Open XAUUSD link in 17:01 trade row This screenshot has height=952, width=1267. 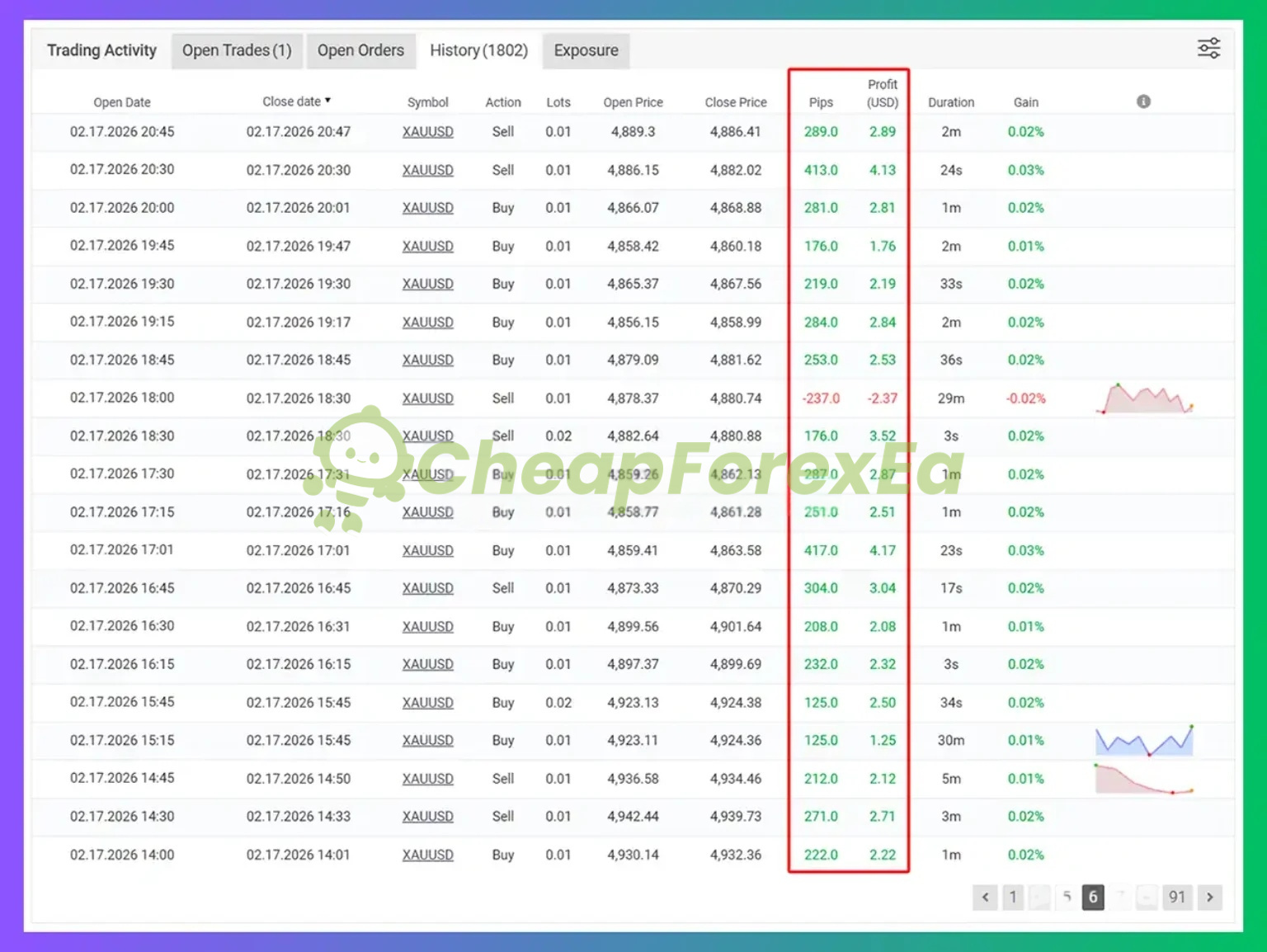pyautogui.click(x=427, y=550)
